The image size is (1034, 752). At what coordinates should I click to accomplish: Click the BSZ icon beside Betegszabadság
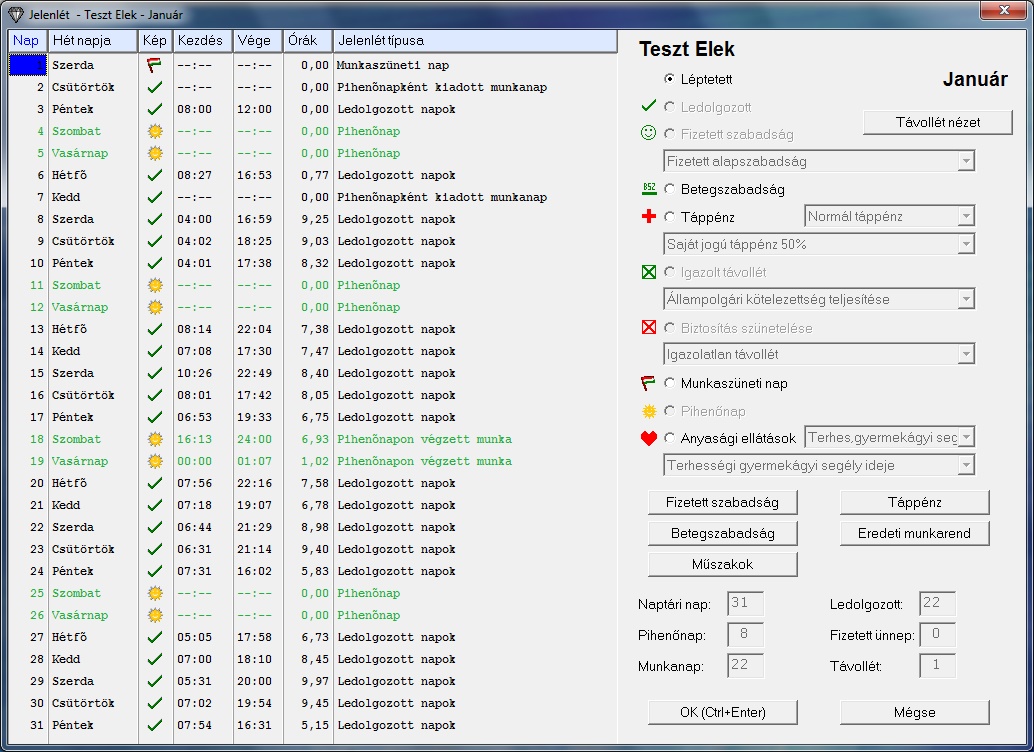click(649, 189)
